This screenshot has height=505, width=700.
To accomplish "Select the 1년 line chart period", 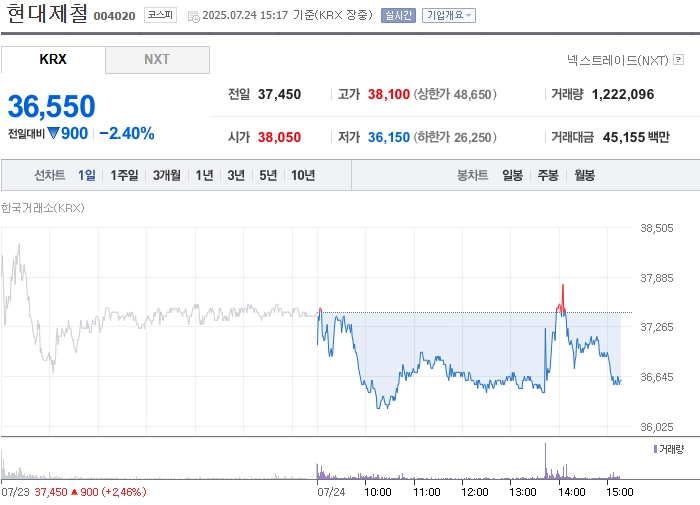I will click(x=204, y=175).
